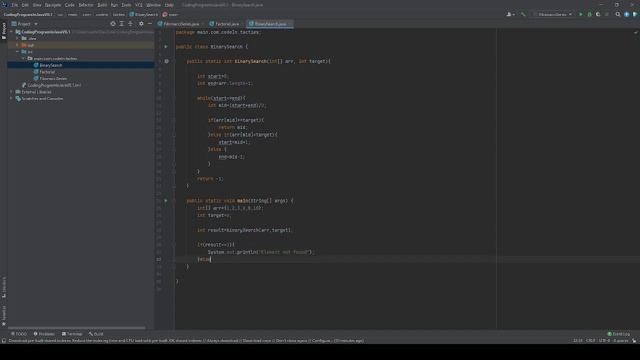Select Factorial class in project tree

coord(44,72)
